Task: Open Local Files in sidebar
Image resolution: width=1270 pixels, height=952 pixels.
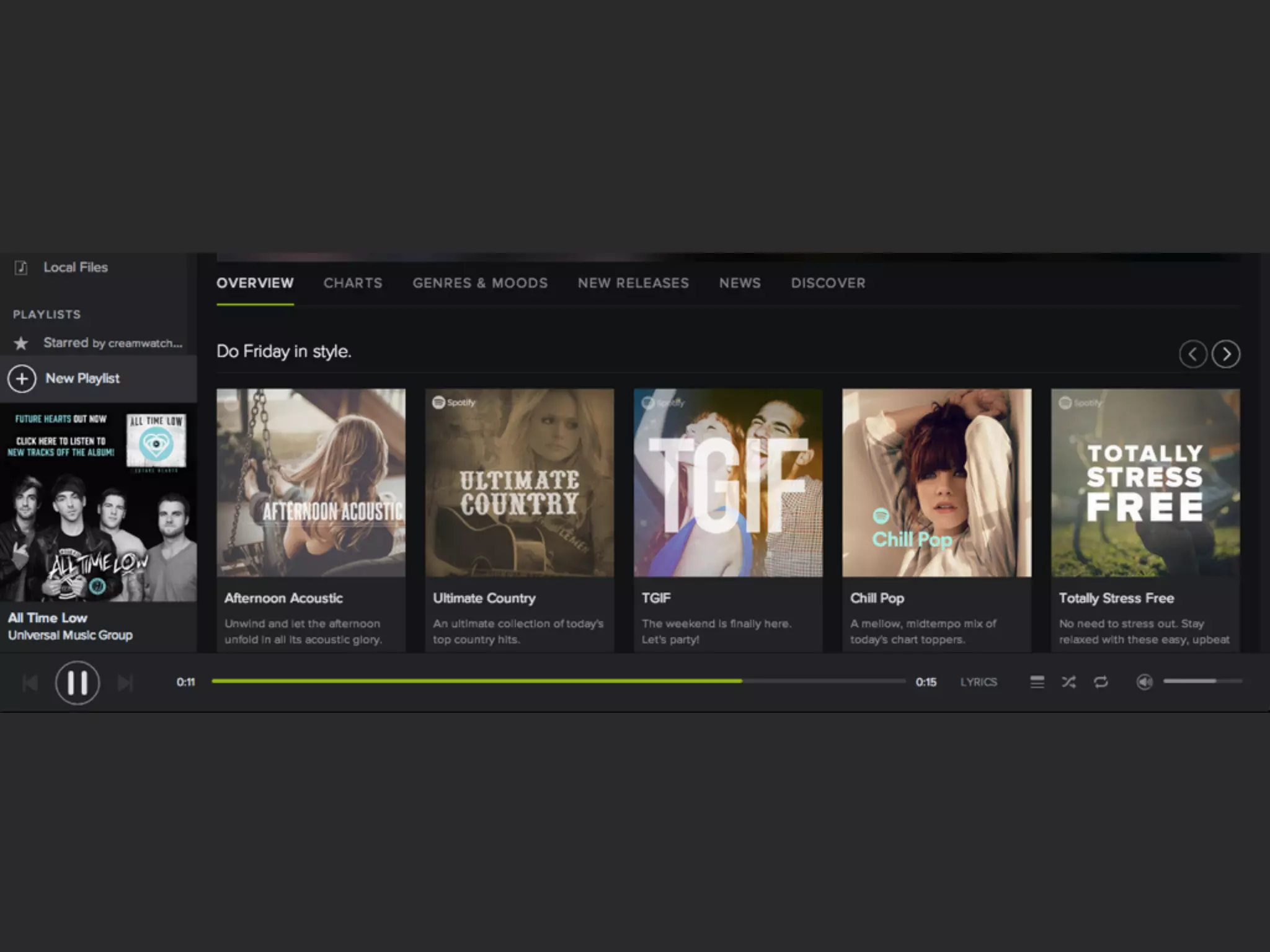Action: tap(75, 267)
